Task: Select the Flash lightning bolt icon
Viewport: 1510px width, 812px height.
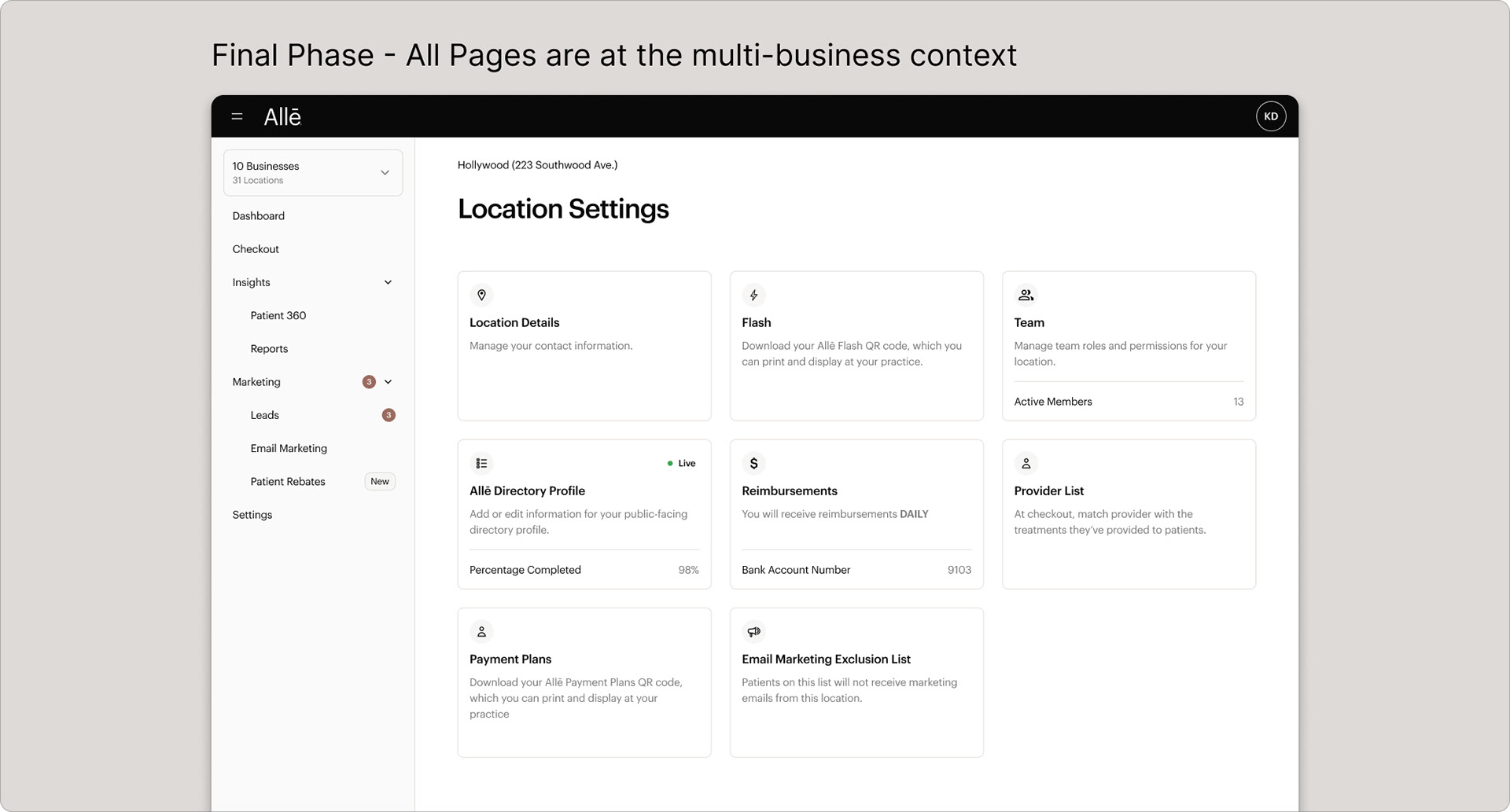Action: [753, 295]
